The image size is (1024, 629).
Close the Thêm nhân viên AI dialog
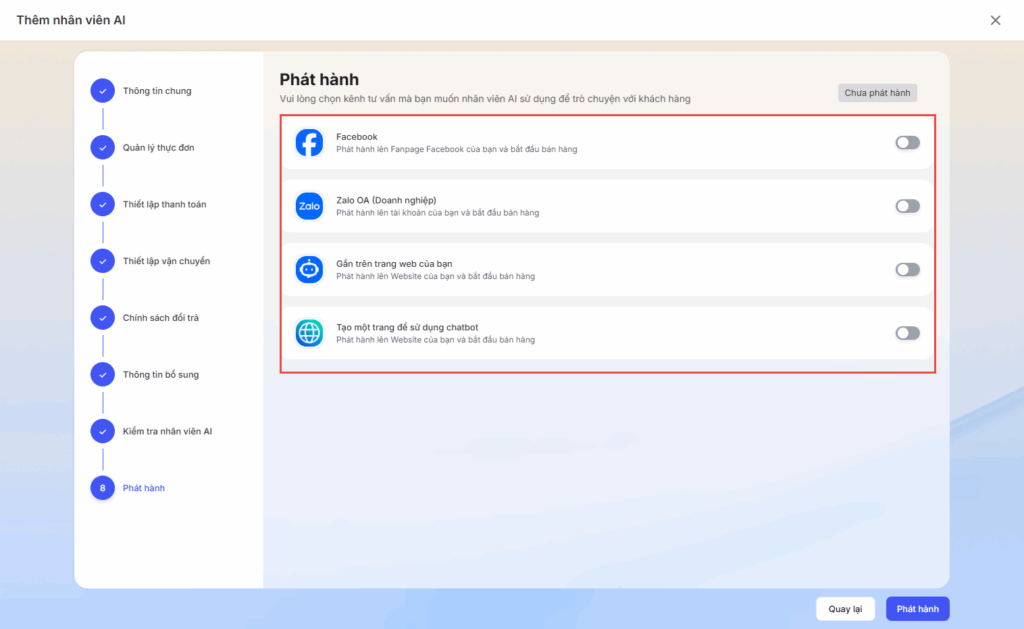(x=995, y=20)
